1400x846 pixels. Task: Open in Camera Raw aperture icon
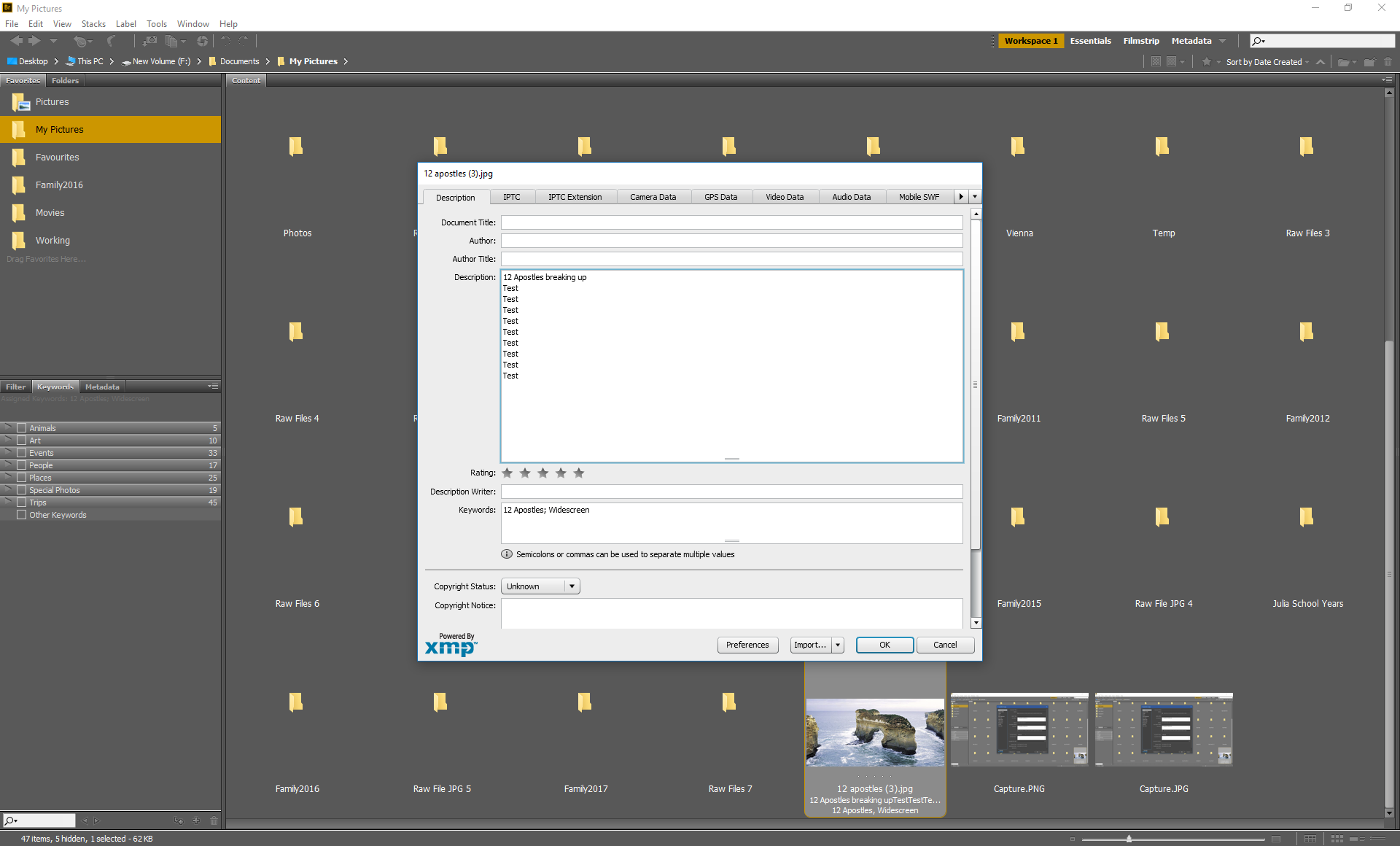[202, 42]
